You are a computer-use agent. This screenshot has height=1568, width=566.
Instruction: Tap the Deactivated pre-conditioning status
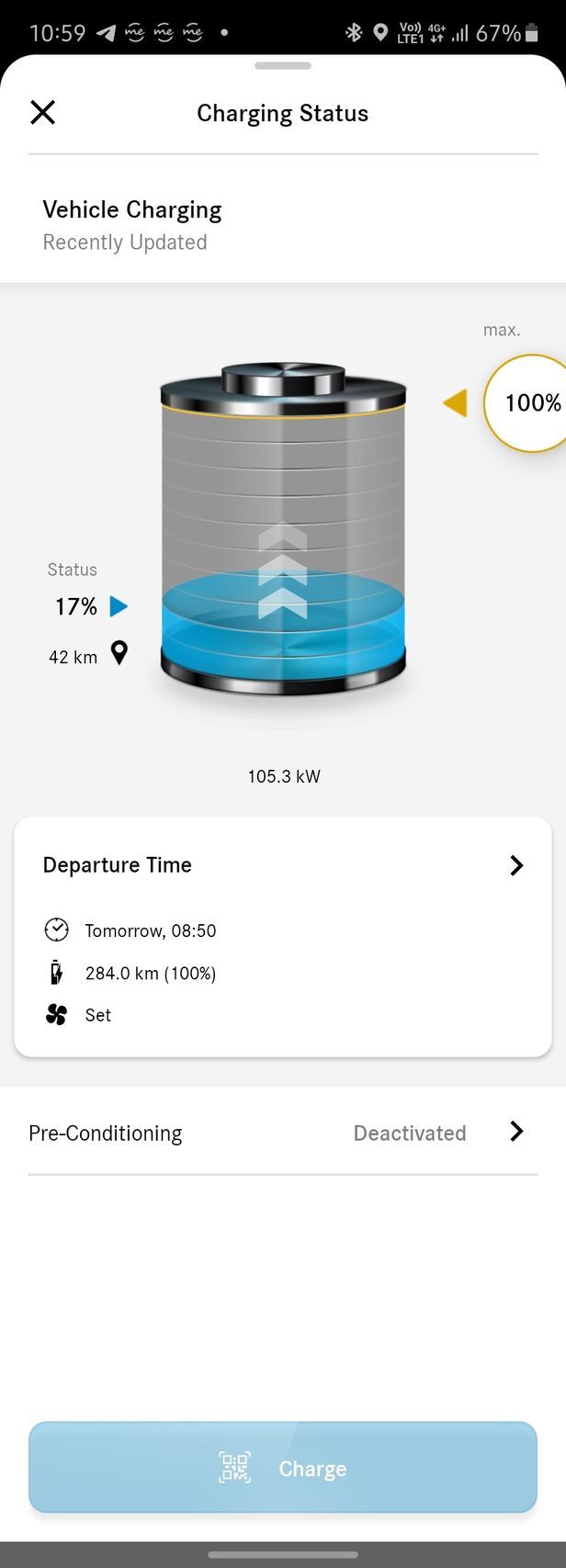[410, 1133]
